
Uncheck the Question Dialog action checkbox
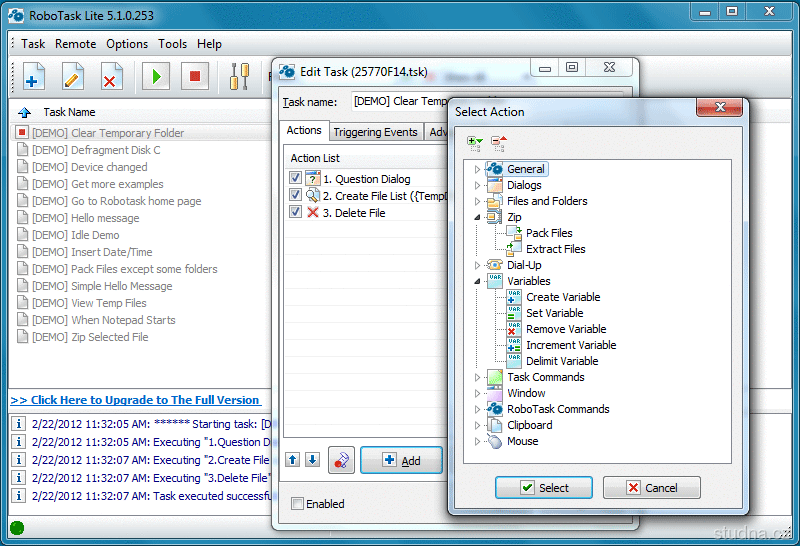295,179
